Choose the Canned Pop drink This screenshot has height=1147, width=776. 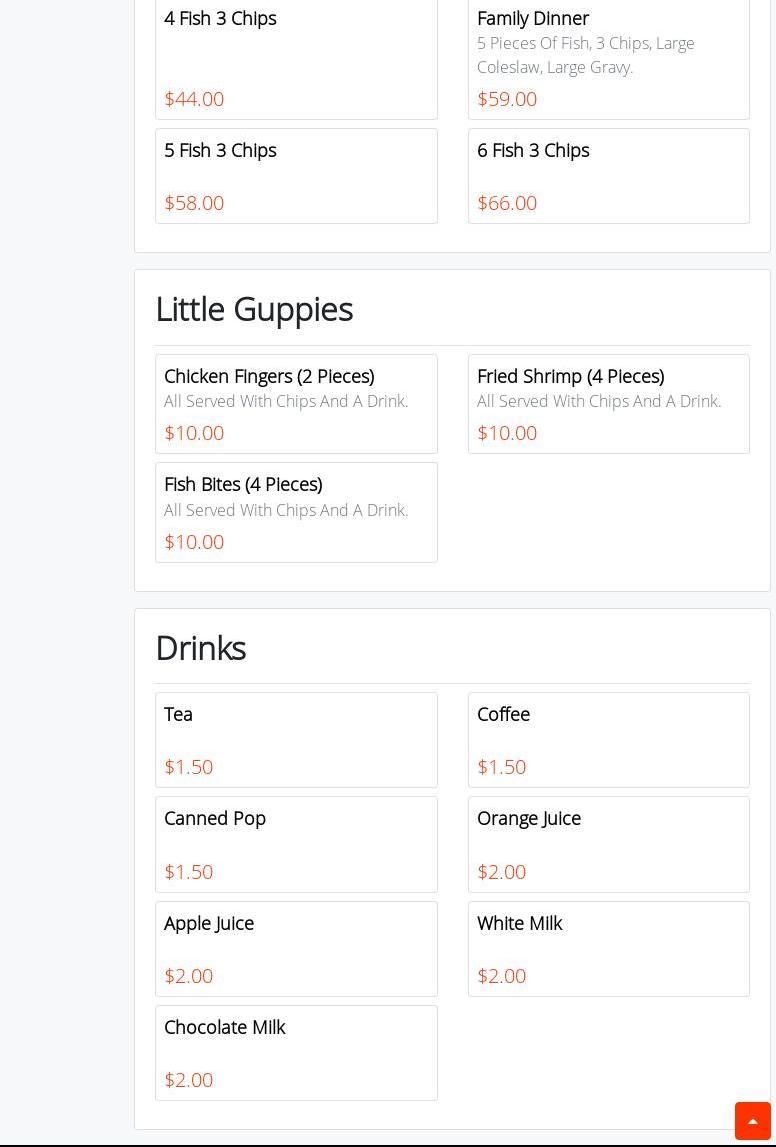pyautogui.click(x=296, y=843)
